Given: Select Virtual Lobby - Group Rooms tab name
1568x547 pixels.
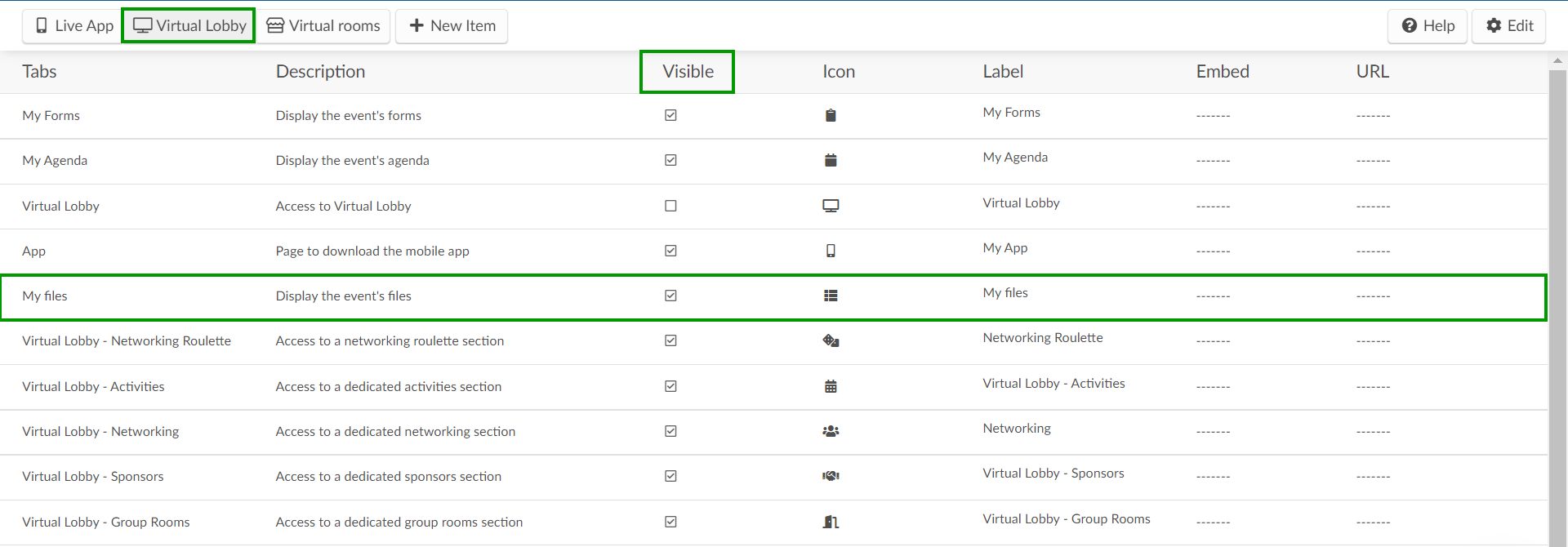Looking at the screenshot, I should 105,523.
